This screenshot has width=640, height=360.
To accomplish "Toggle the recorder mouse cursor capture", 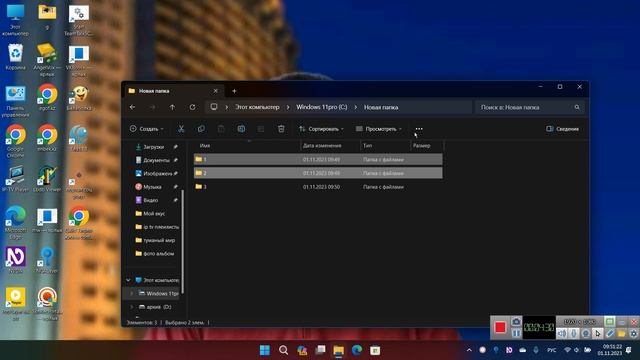I will pyautogui.click(x=598, y=333).
